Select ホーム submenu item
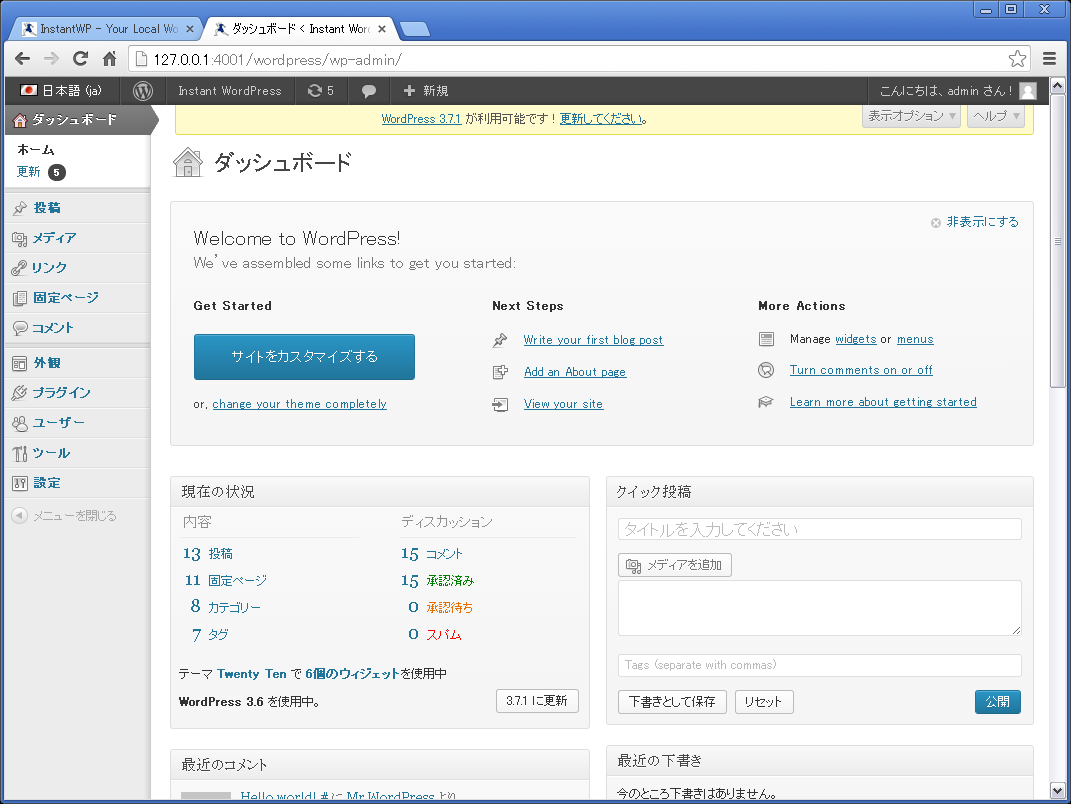Screen dimensions: 1071x804 [x=36, y=150]
